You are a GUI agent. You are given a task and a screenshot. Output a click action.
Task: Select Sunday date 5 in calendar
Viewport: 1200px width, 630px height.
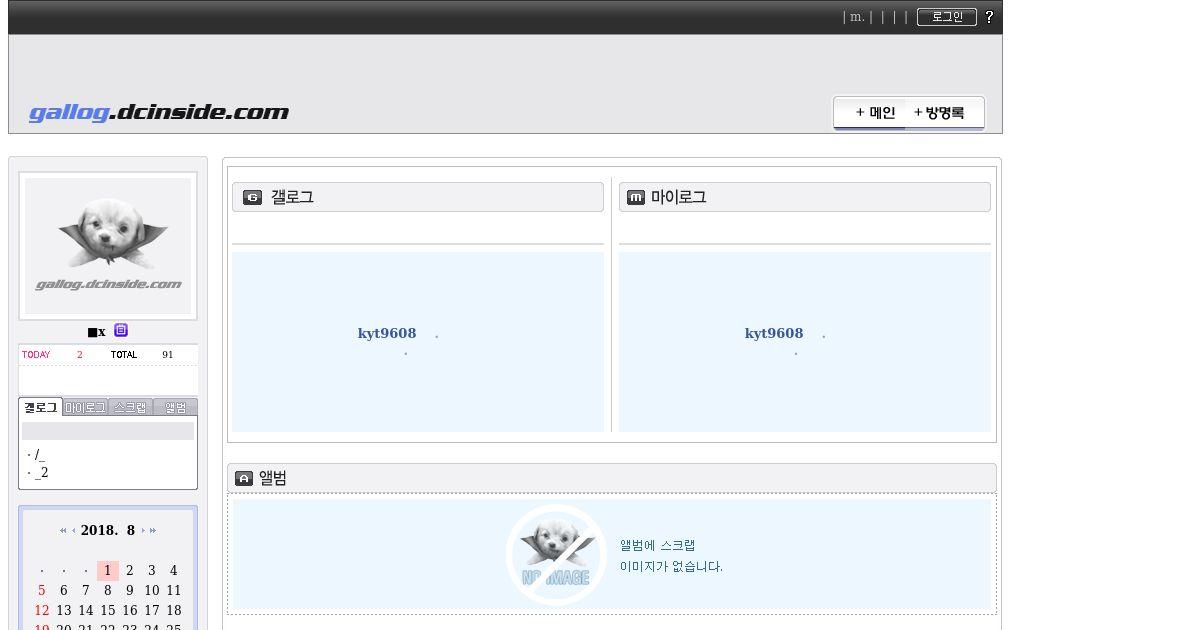pyautogui.click(x=42, y=591)
